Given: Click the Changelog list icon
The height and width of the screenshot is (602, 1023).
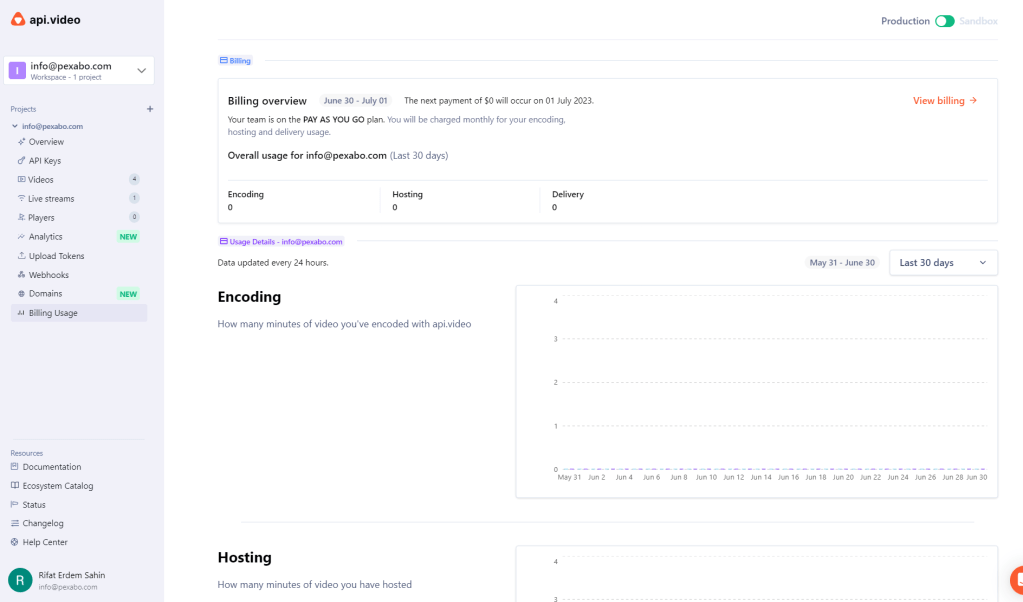Looking at the screenshot, I should coord(14,523).
